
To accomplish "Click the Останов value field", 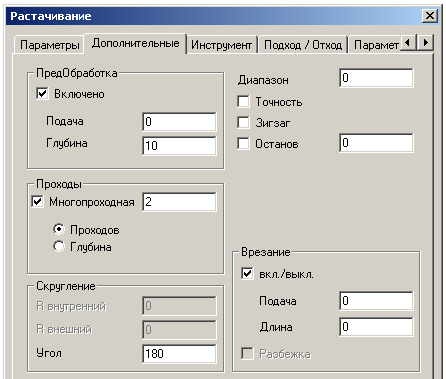I will tap(376, 143).
